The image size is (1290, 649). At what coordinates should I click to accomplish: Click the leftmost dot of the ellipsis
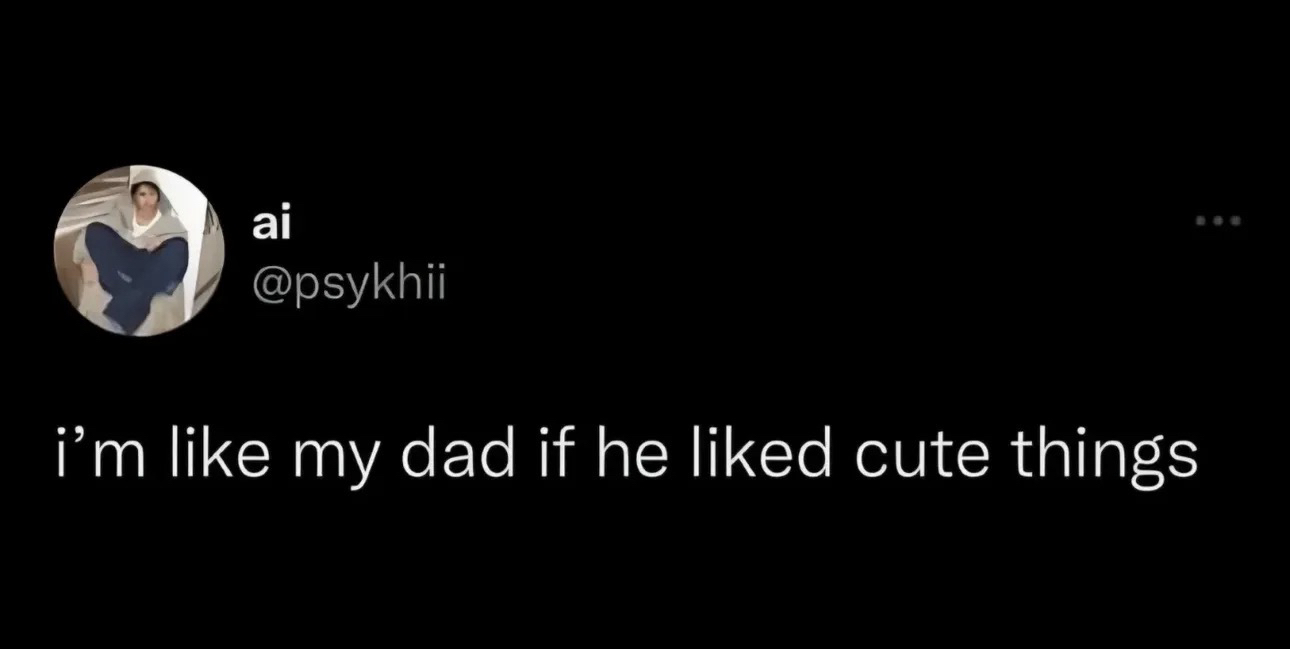1203,221
